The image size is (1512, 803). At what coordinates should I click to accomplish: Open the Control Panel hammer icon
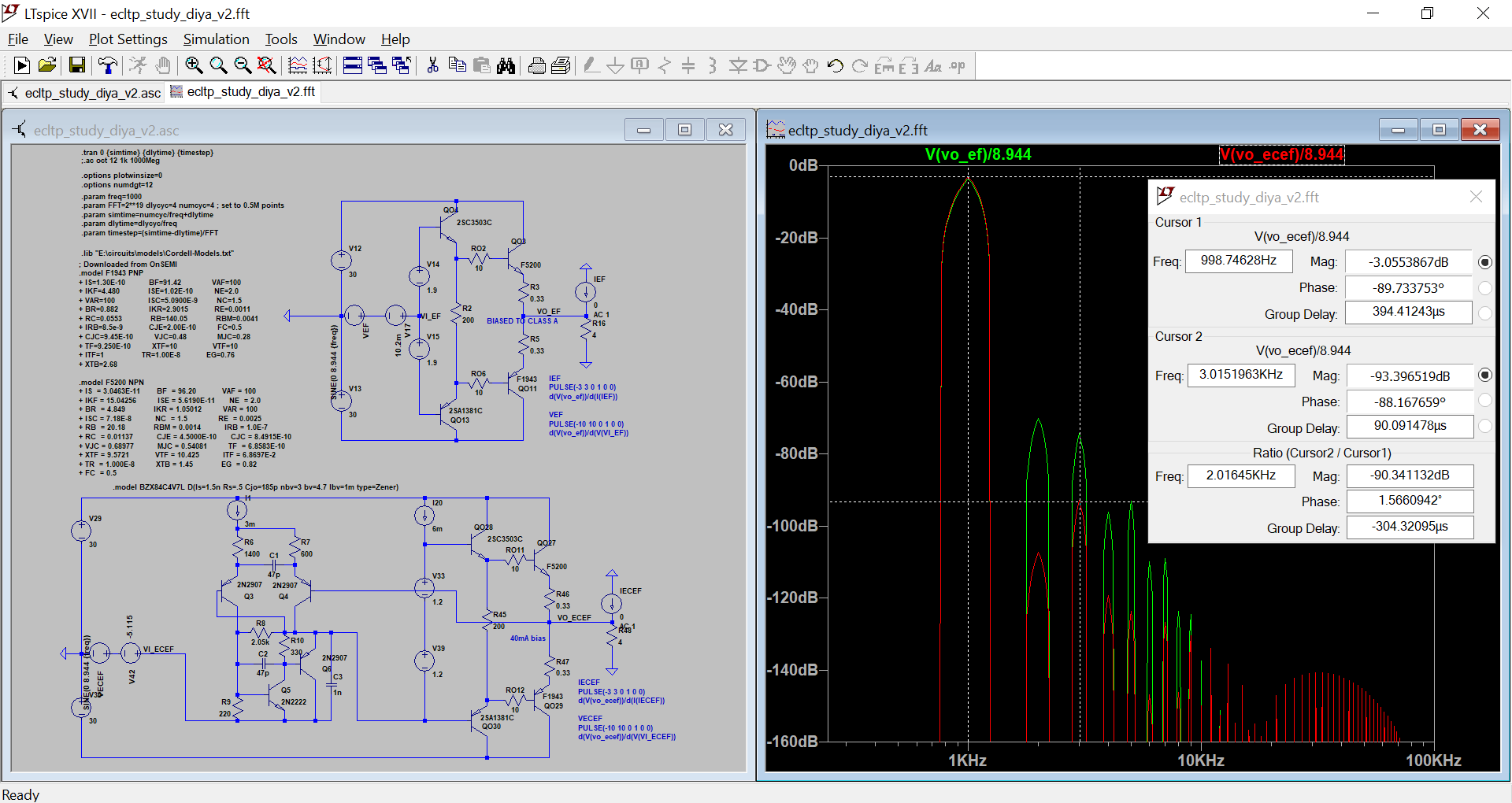click(x=108, y=66)
